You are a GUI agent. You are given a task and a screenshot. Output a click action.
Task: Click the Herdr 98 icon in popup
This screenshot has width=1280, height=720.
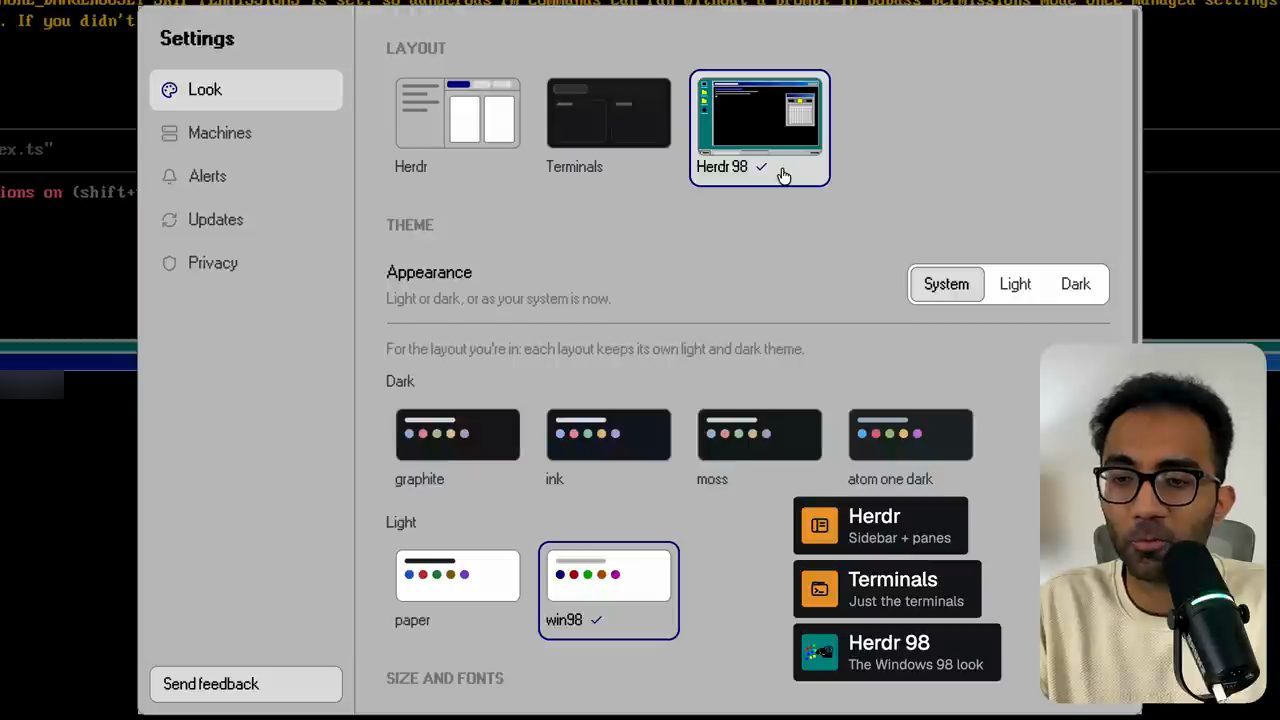tap(820, 653)
